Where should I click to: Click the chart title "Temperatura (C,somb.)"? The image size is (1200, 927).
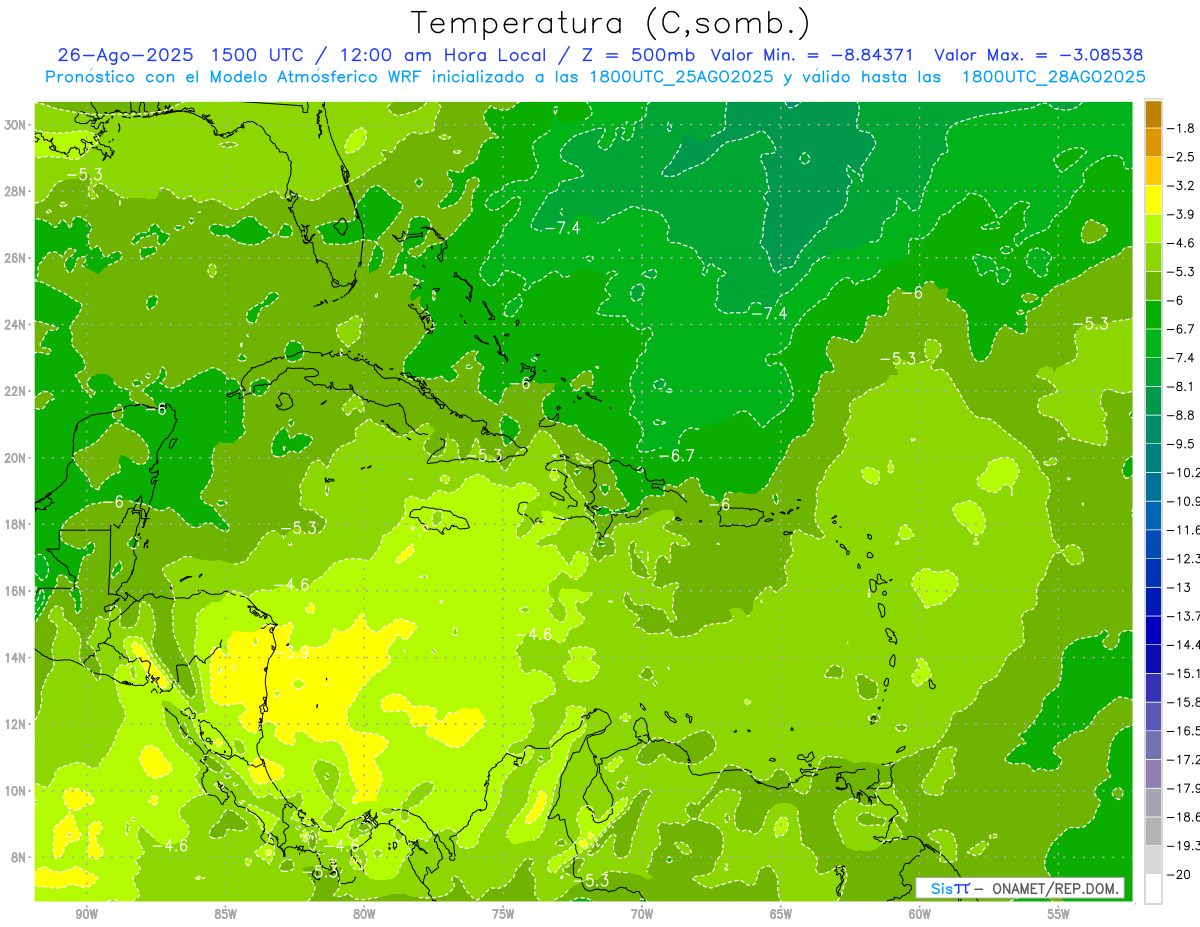tap(611, 23)
